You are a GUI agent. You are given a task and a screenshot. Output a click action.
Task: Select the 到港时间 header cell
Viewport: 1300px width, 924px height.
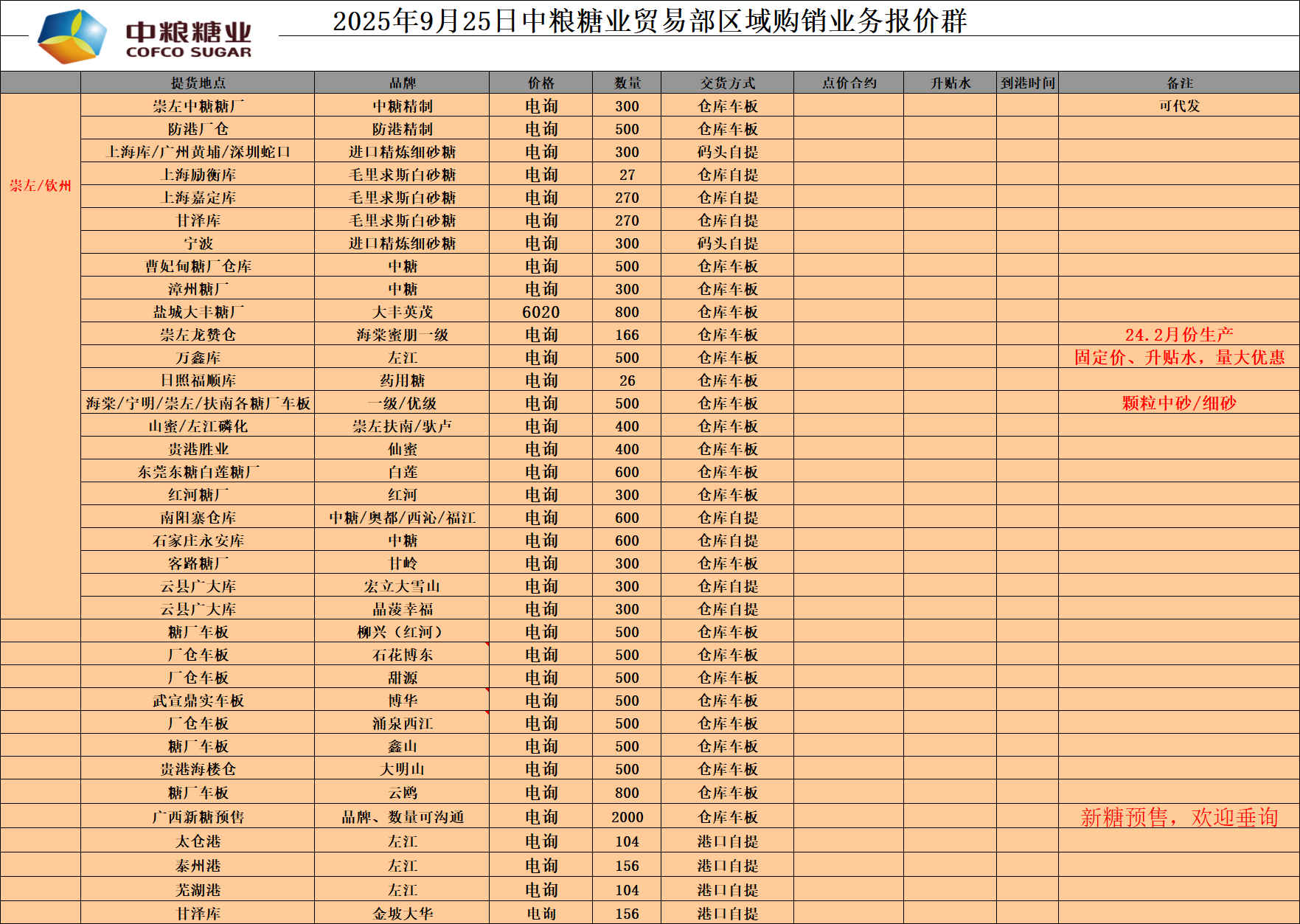point(1027,83)
